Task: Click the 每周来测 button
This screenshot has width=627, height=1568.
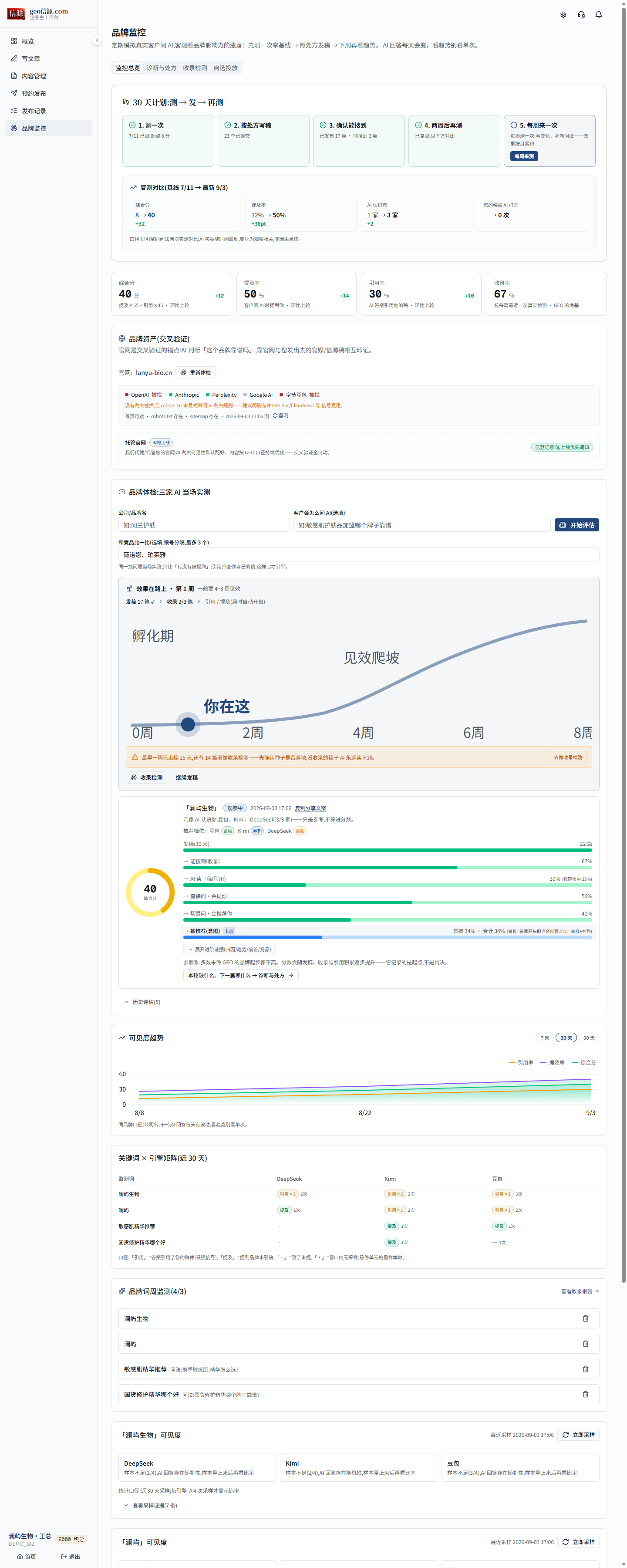Action: pyautogui.click(x=523, y=156)
